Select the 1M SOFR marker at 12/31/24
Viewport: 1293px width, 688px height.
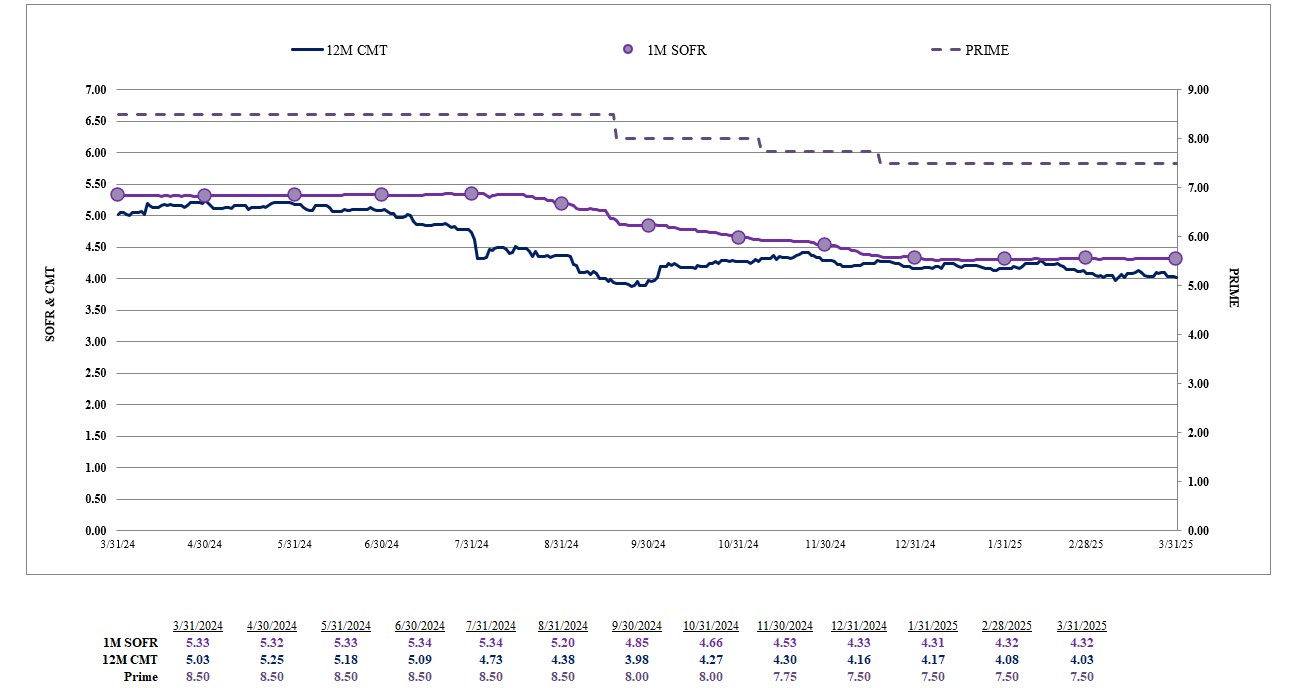point(914,258)
